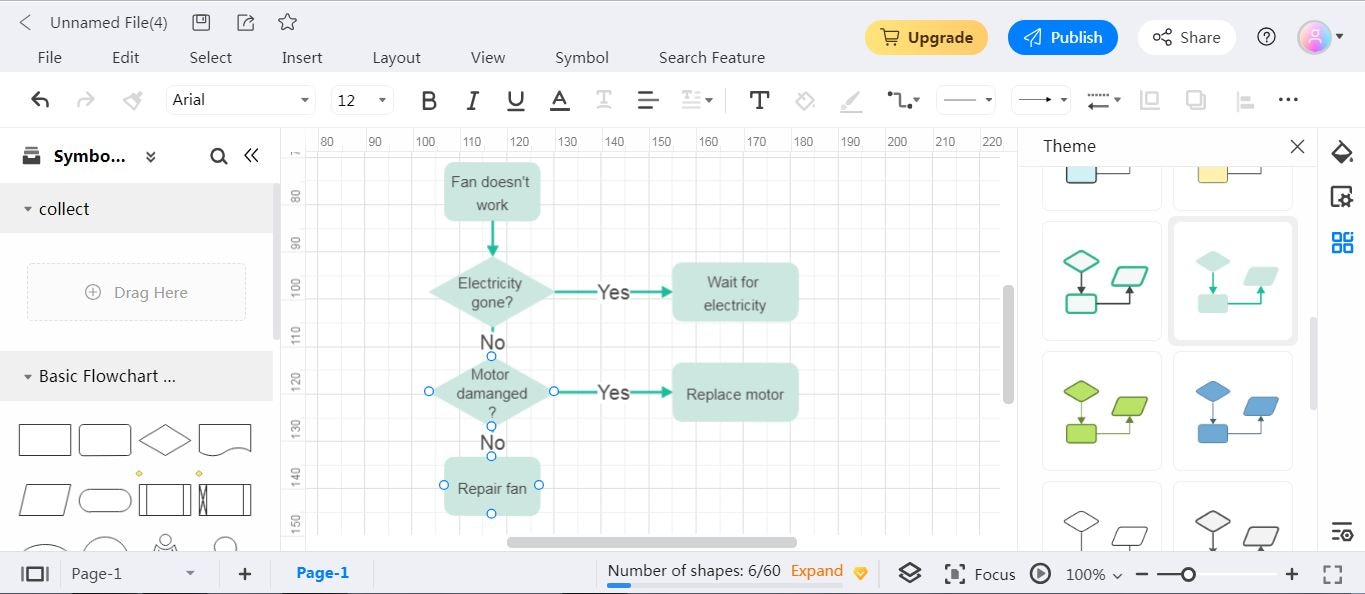Click the fill color bucket icon
The image size is (1365, 594).
click(804, 100)
